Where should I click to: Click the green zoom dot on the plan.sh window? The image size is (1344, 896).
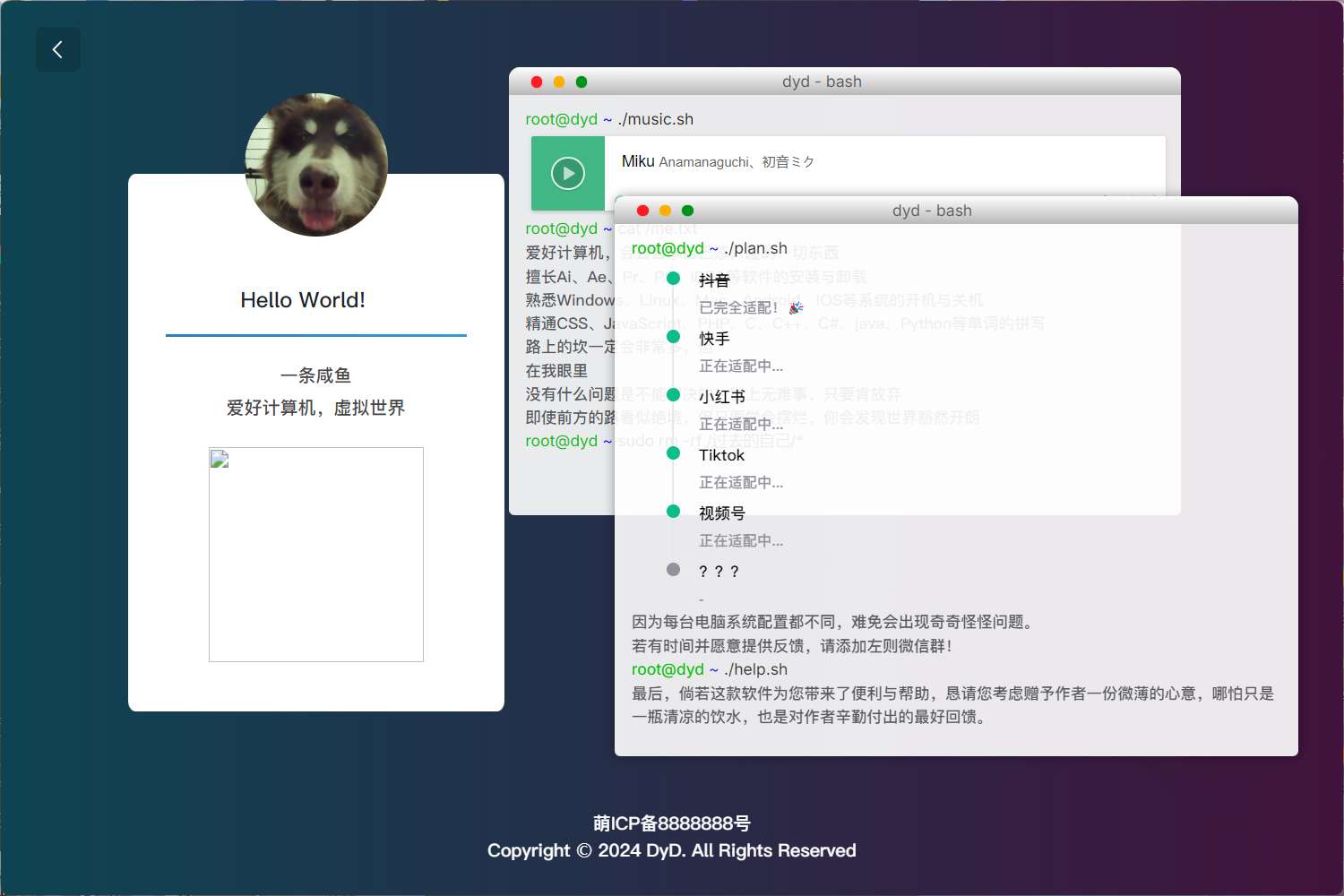coord(687,210)
